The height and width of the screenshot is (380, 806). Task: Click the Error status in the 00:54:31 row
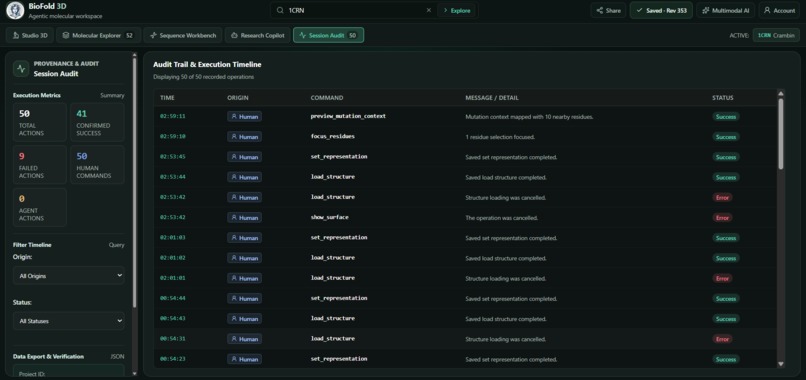pos(722,339)
